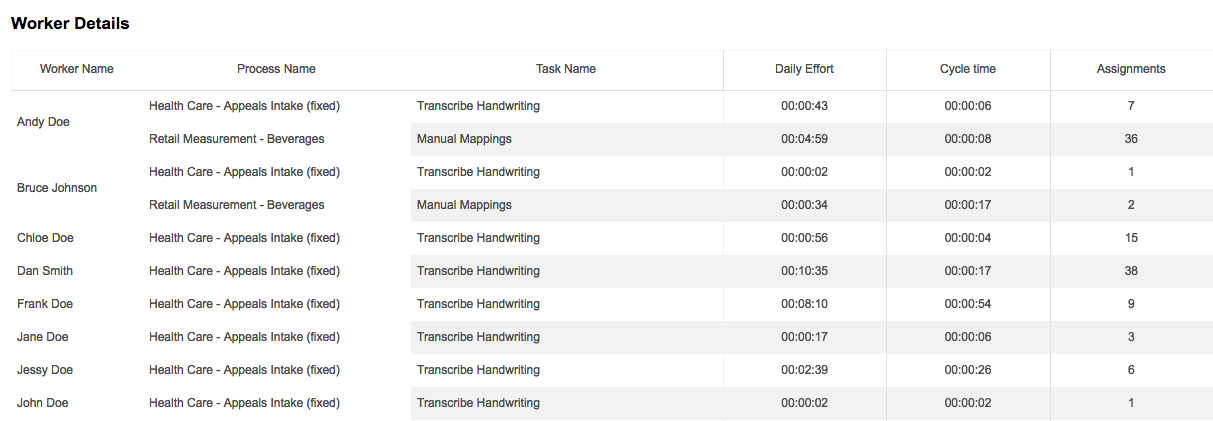Select worker Andy Doe
The height and width of the screenshot is (421, 1213).
(x=44, y=122)
